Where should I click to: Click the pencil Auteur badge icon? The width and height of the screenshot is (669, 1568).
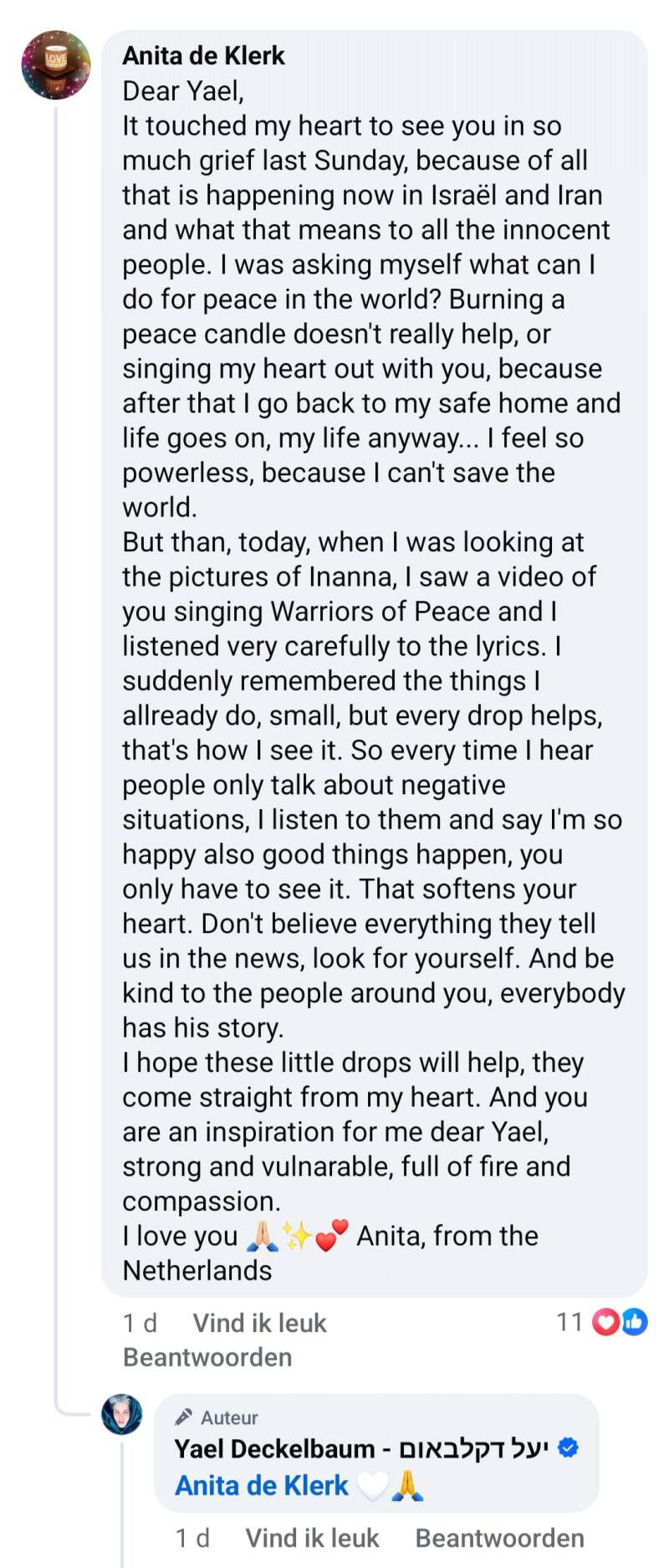183,1417
